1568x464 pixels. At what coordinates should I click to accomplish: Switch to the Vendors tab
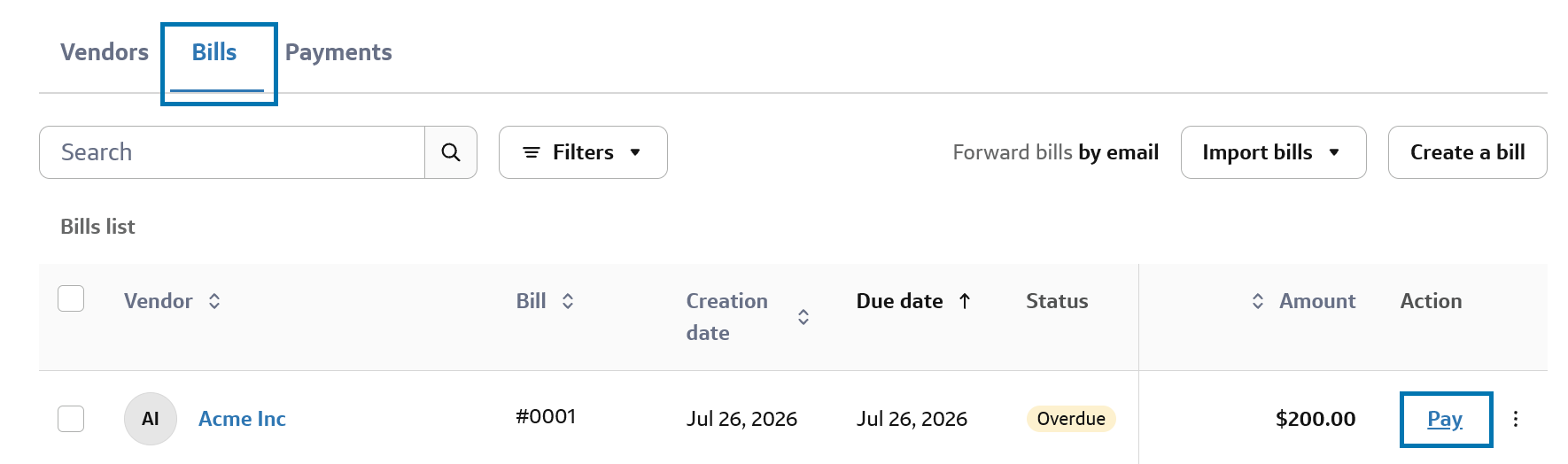click(105, 52)
